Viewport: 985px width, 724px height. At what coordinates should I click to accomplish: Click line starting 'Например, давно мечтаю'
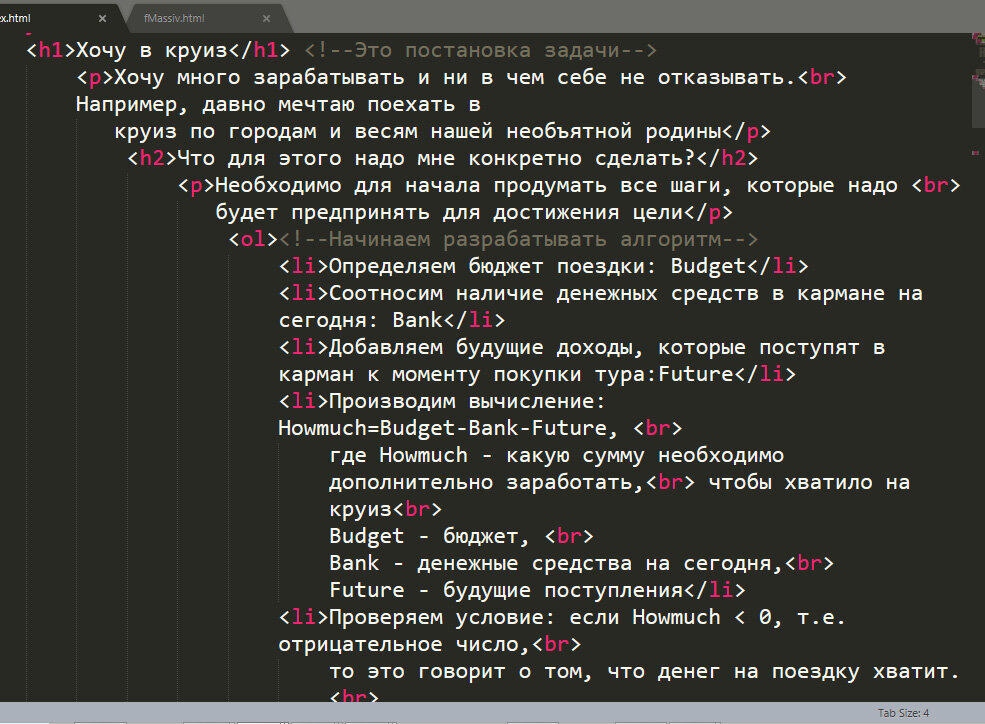278,104
